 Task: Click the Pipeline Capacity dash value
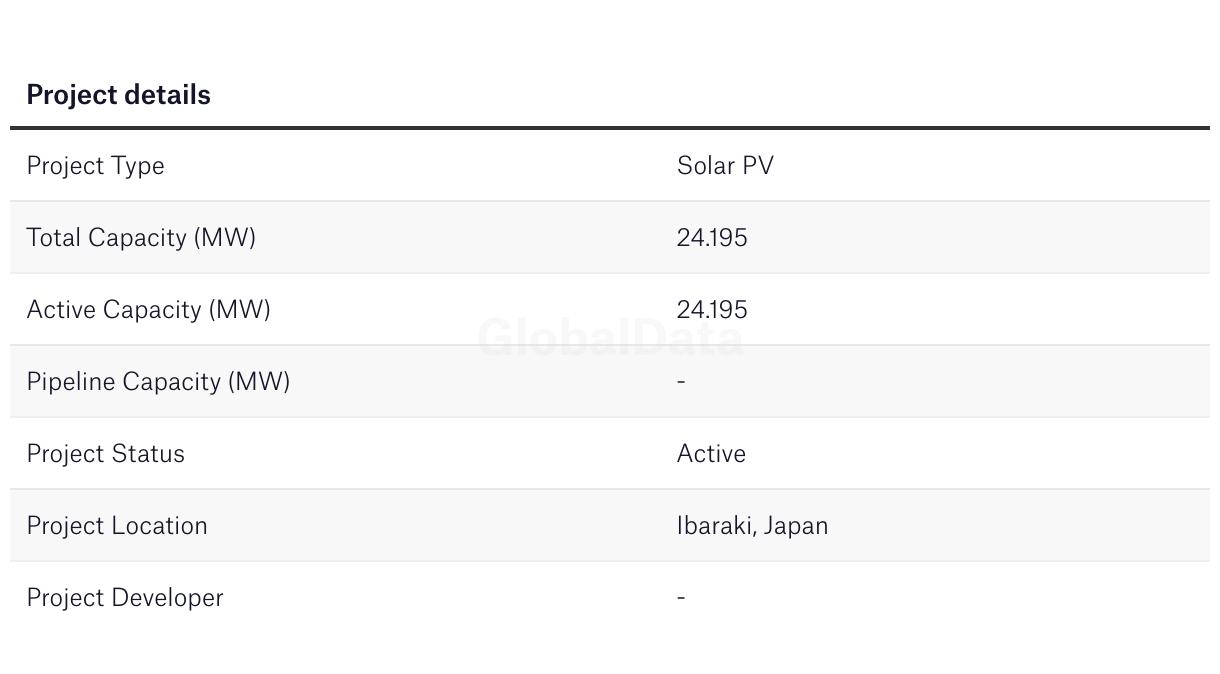click(681, 381)
